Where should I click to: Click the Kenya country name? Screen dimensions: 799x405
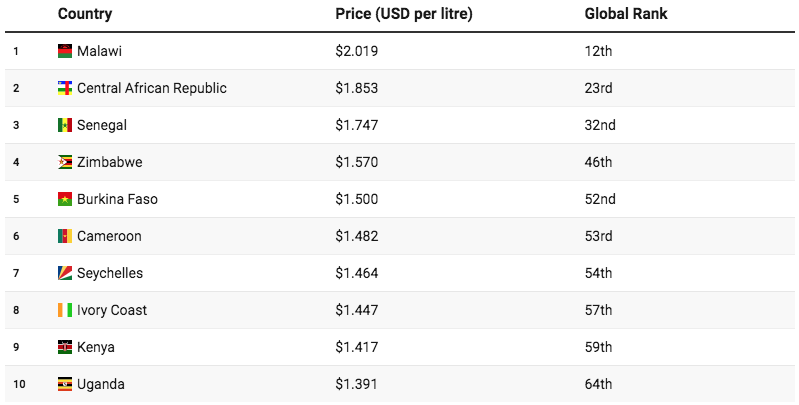[x=96, y=347]
